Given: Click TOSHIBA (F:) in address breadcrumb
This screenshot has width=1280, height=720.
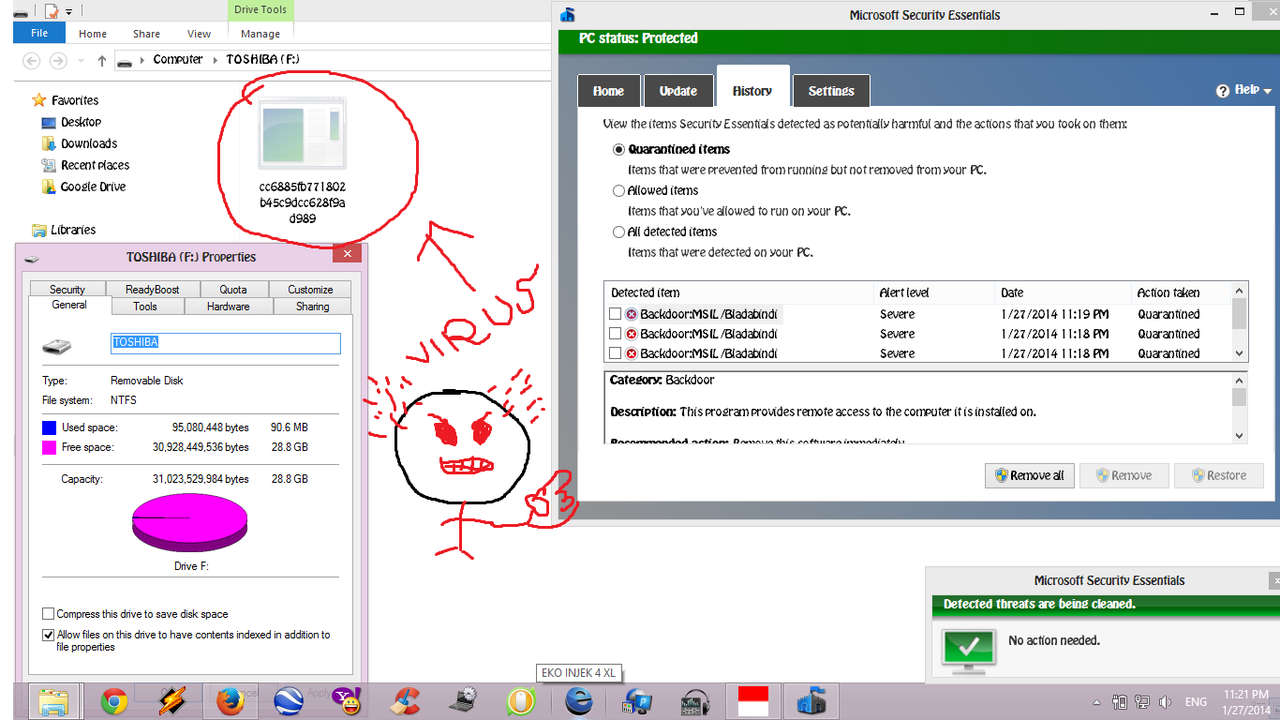Looking at the screenshot, I should point(262,60).
